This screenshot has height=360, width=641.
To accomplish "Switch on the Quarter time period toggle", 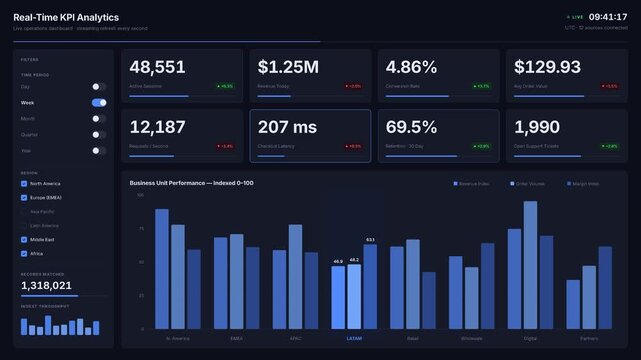I will pos(99,134).
